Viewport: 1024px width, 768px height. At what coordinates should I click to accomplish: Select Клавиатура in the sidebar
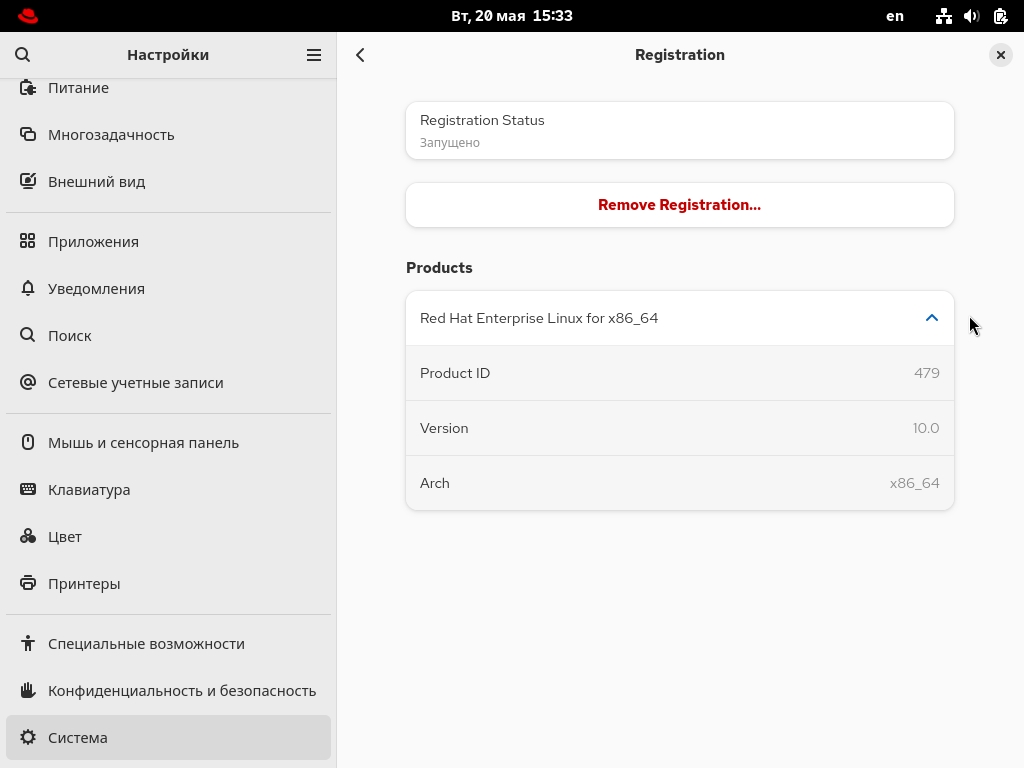(89, 489)
